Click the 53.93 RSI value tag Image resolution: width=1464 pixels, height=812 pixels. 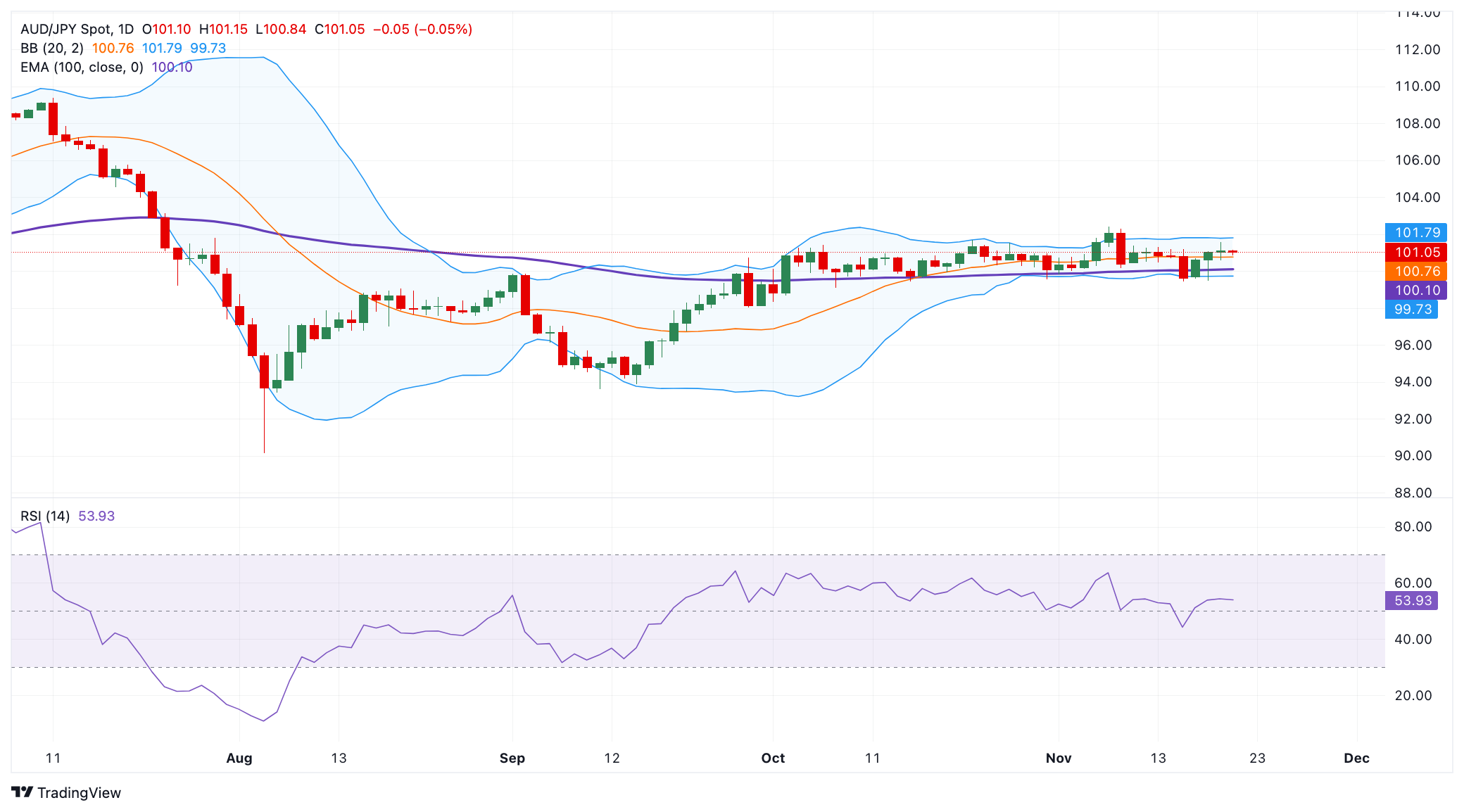pos(1411,600)
